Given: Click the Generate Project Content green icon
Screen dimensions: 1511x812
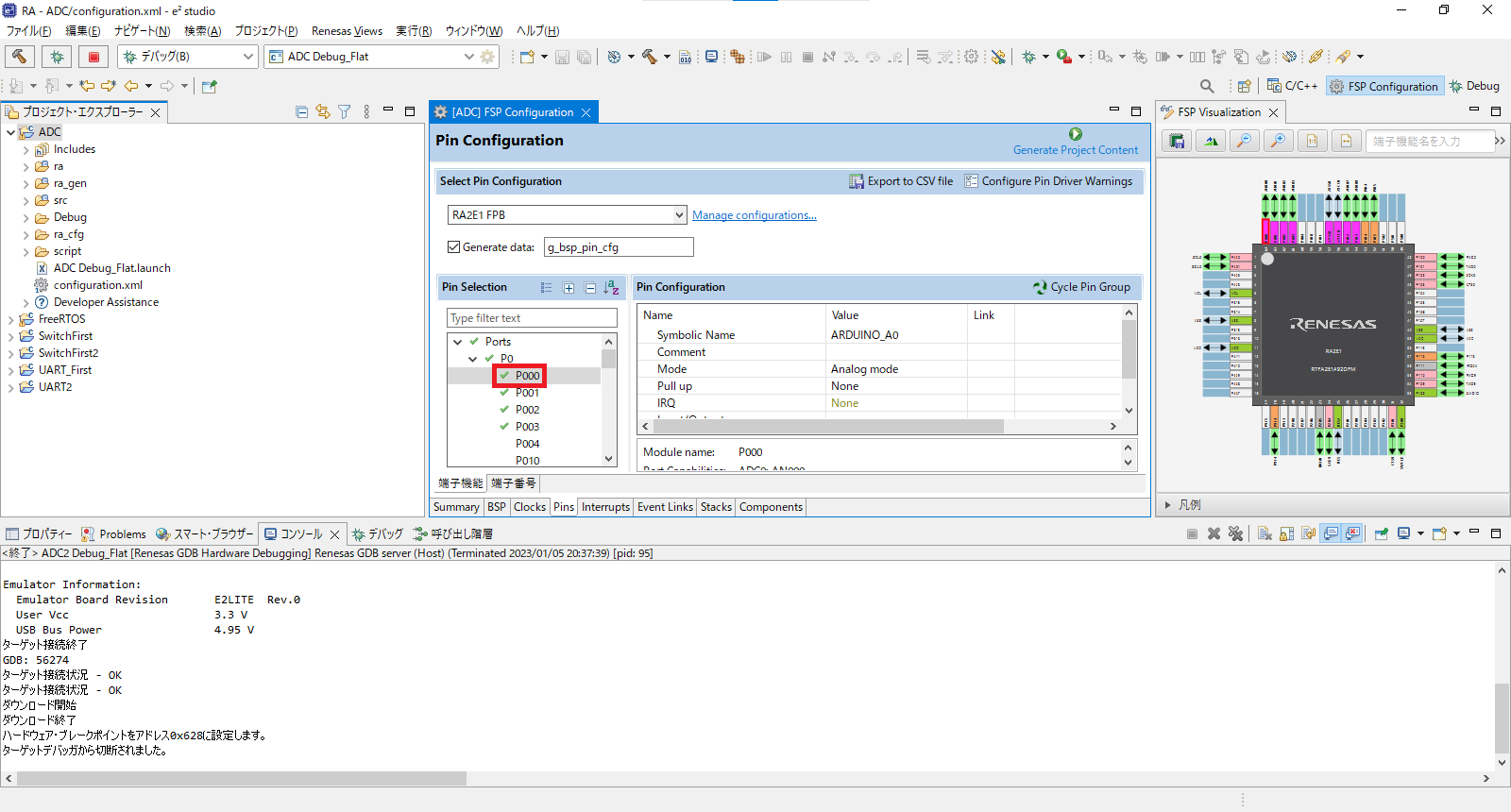Looking at the screenshot, I should [1076, 134].
